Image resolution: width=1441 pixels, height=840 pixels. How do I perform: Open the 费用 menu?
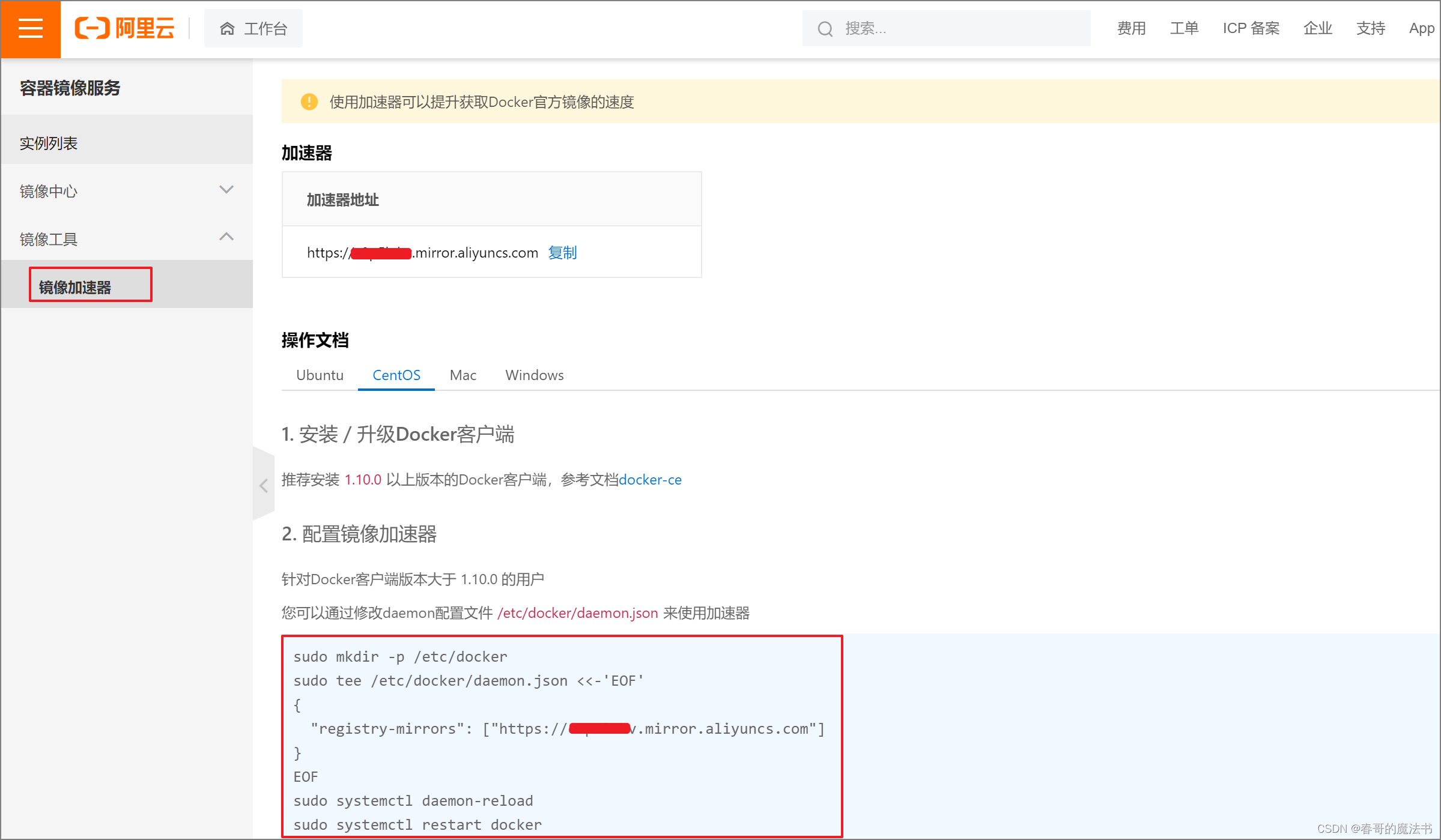point(1131,28)
